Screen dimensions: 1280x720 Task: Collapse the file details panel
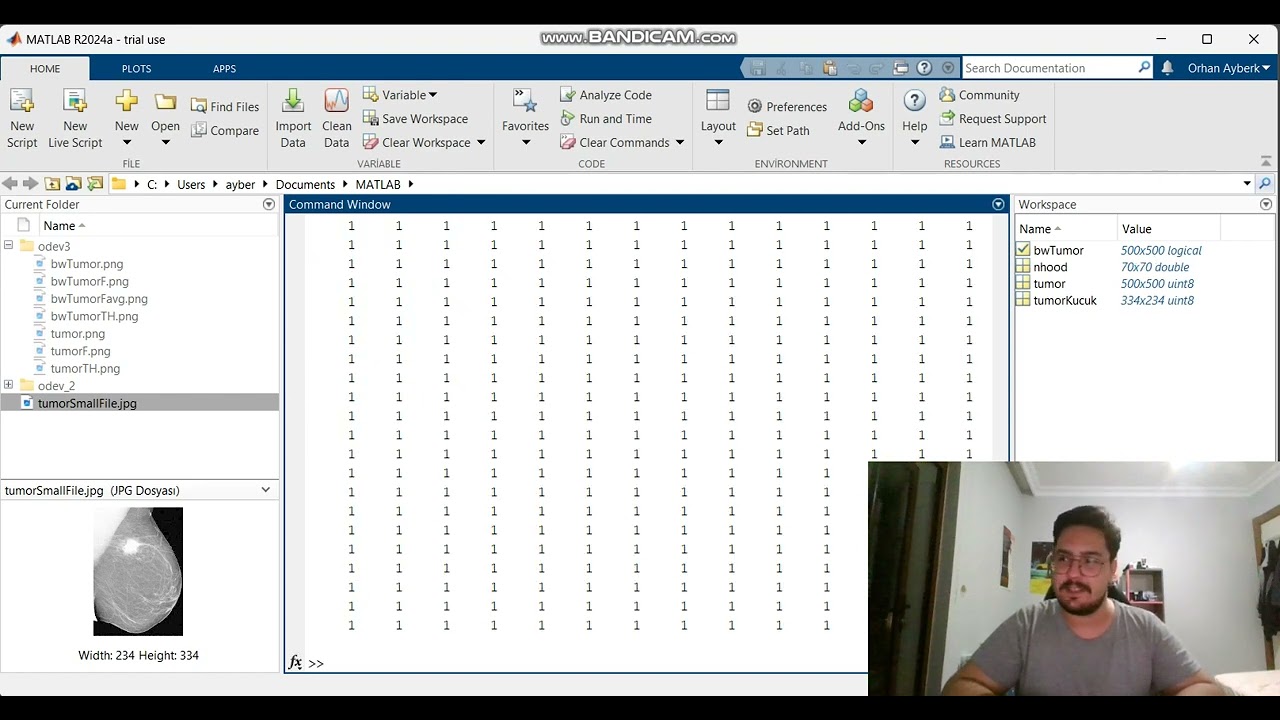tap(266, 490)
